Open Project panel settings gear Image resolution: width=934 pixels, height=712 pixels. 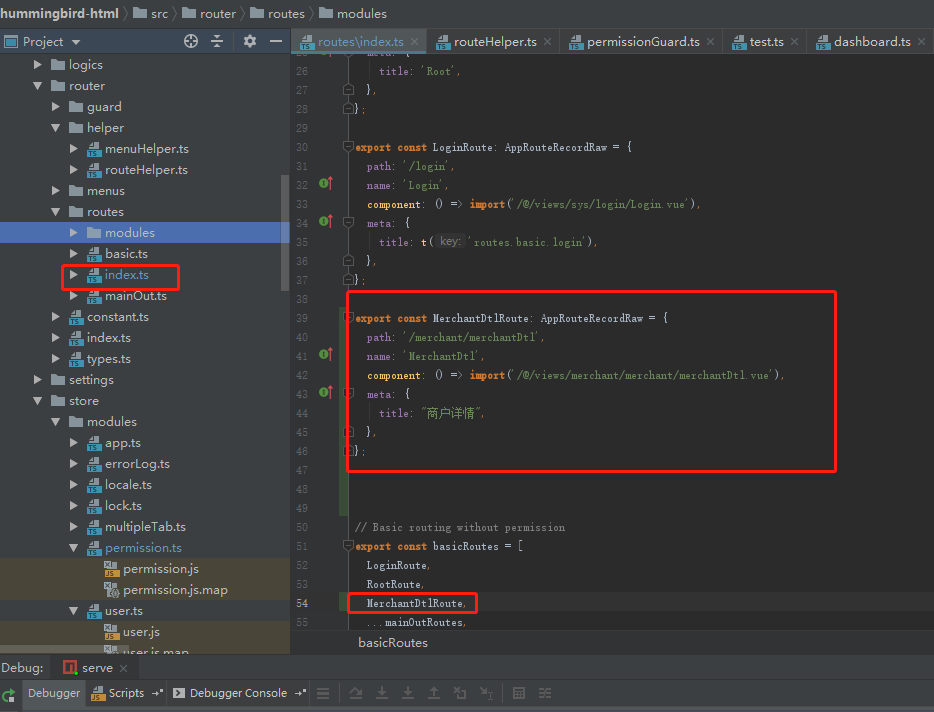[x=250, y=41]
